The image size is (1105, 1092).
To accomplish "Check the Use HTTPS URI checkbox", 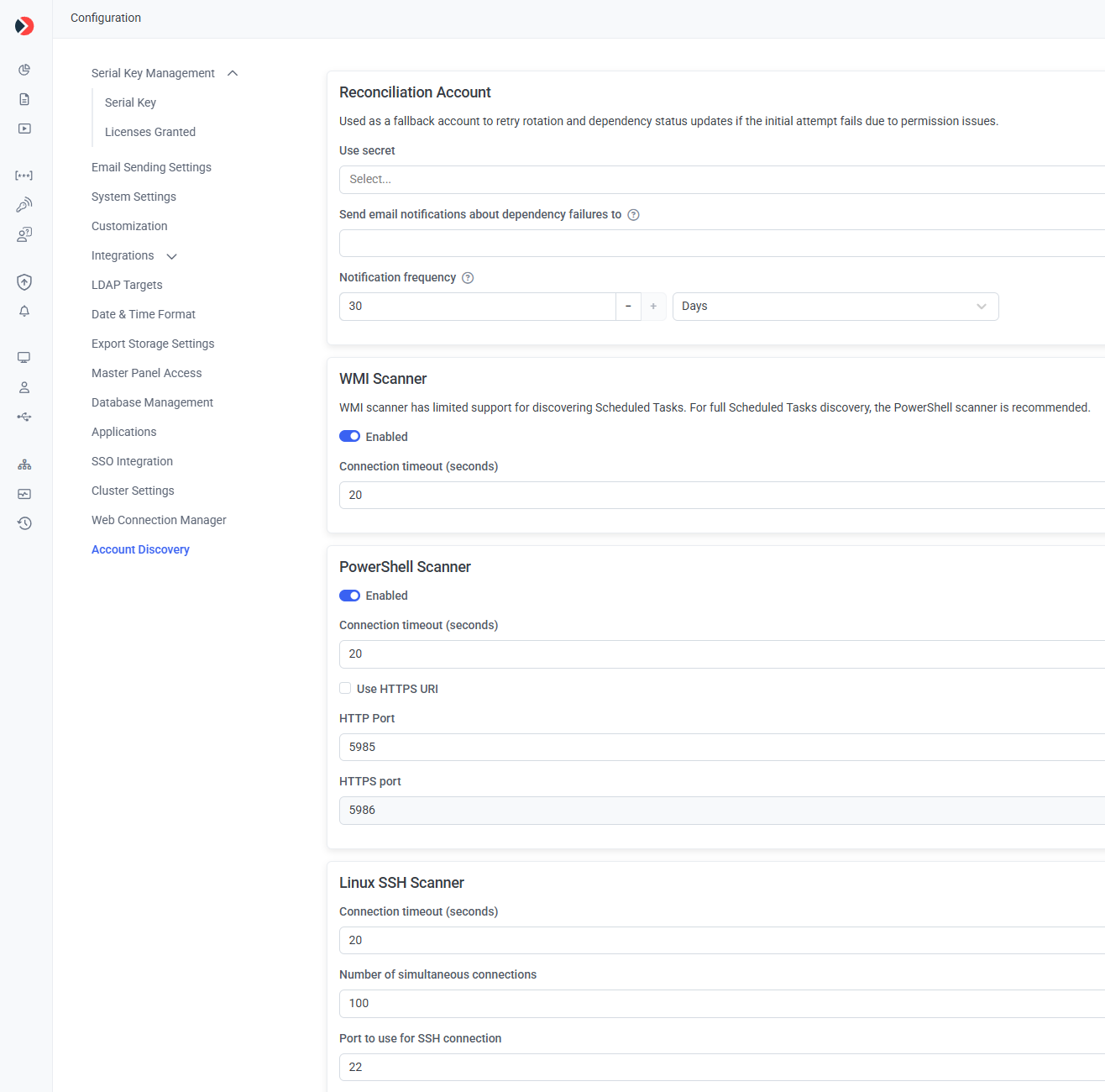I will tap(345, 688).
